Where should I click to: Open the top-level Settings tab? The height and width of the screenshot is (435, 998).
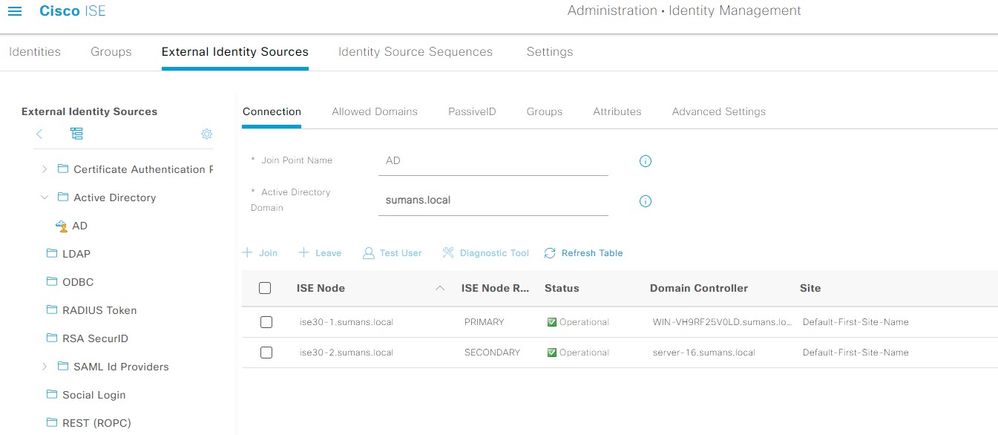pos(549,52)
